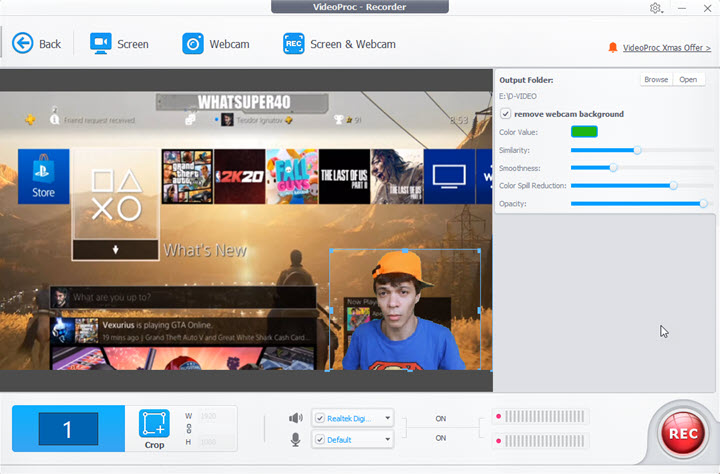
Task: Click the TV & Video monitor tile
Action: pyautogui.click(x=449, y=176)
